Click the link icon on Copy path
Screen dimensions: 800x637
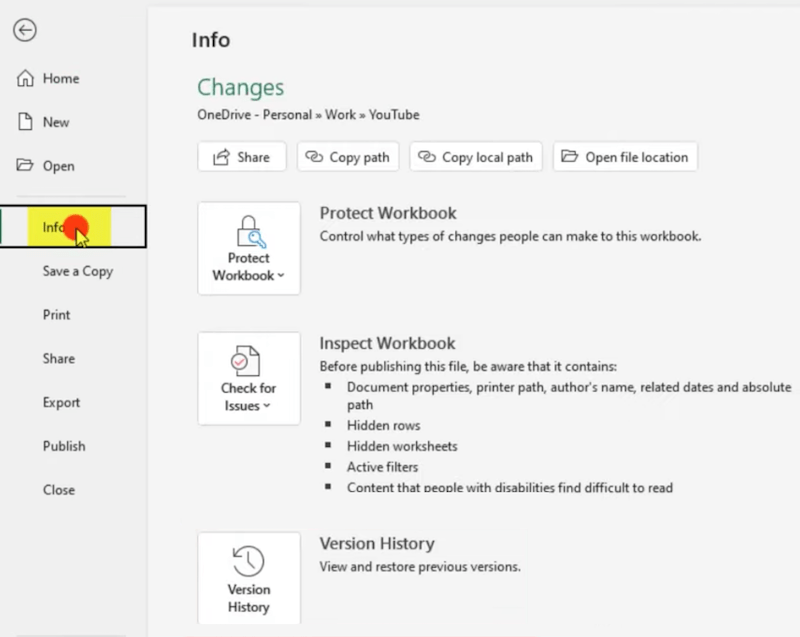pyautogui.click(x=314, y=157)
